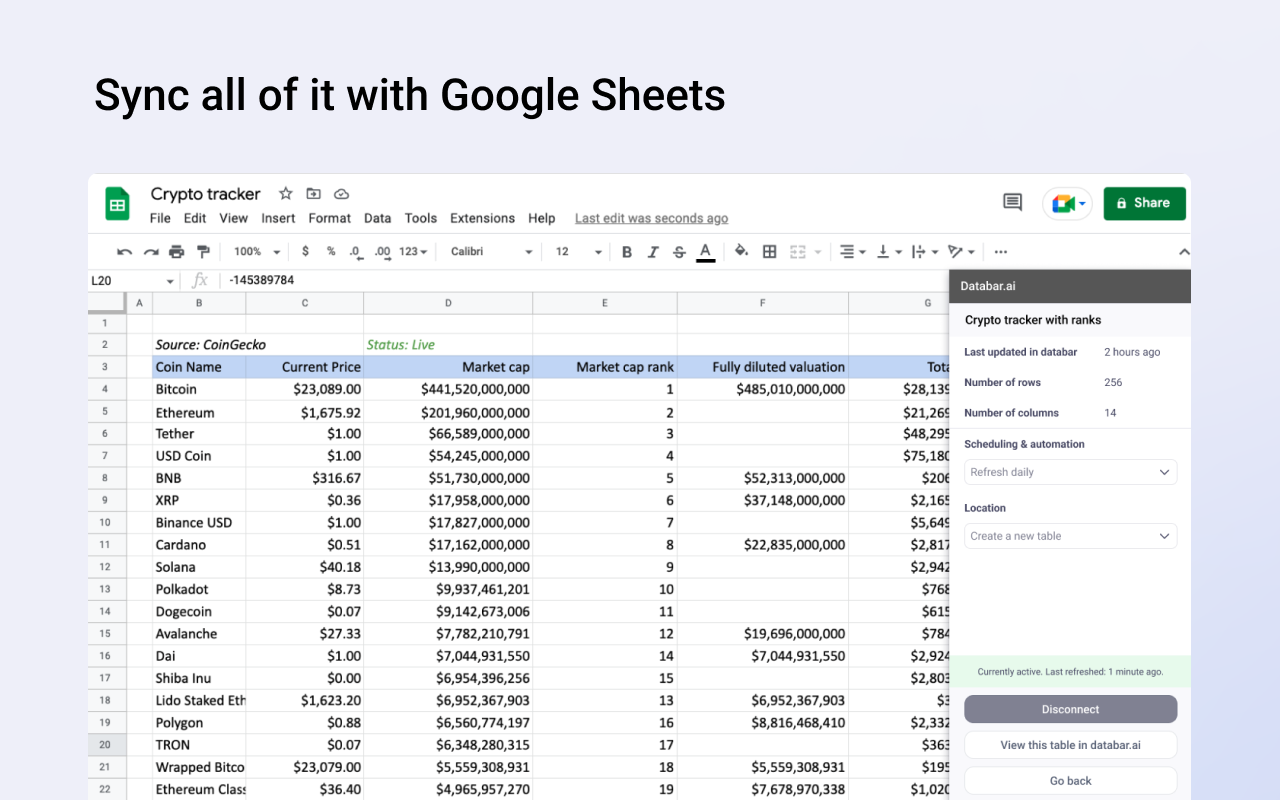This screenshot has height=800, width=1280.
Task: Click the Disconnect button
Action: coord(1070,709)
